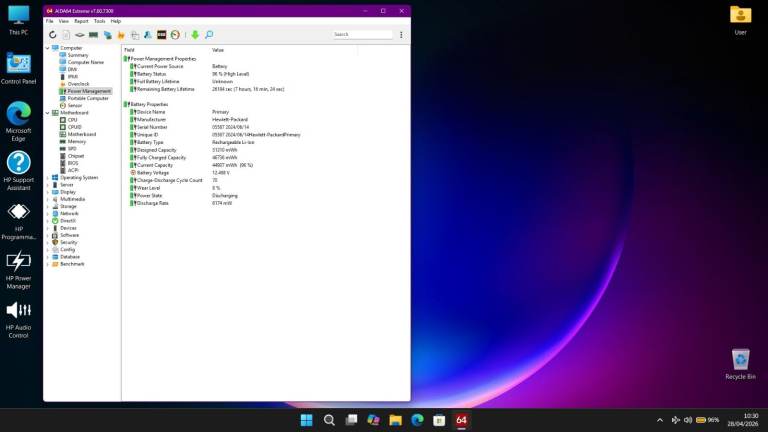Open the Recycle Bin desktop icon
Image resolution: width=768 pixels, height=432 pixels.
741,364
